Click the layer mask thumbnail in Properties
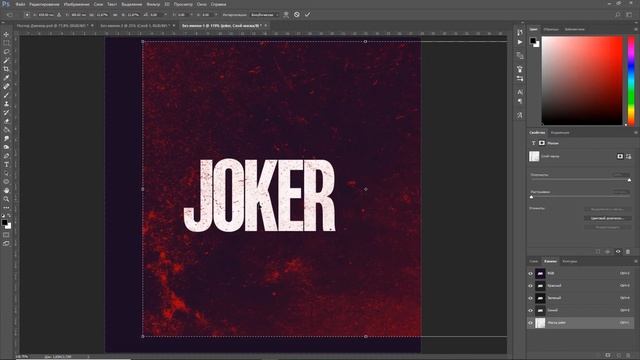 [x=534, y=156]
